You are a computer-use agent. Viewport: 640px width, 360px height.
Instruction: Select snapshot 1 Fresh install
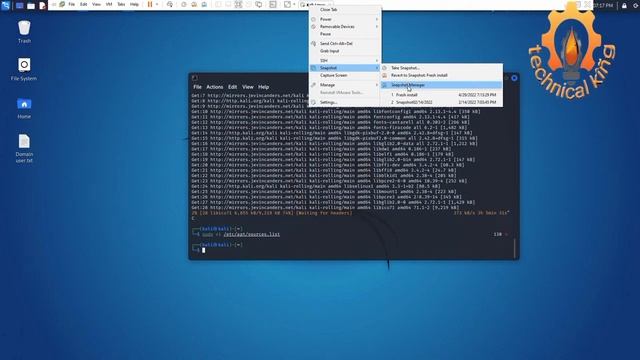tap(442, 95)
